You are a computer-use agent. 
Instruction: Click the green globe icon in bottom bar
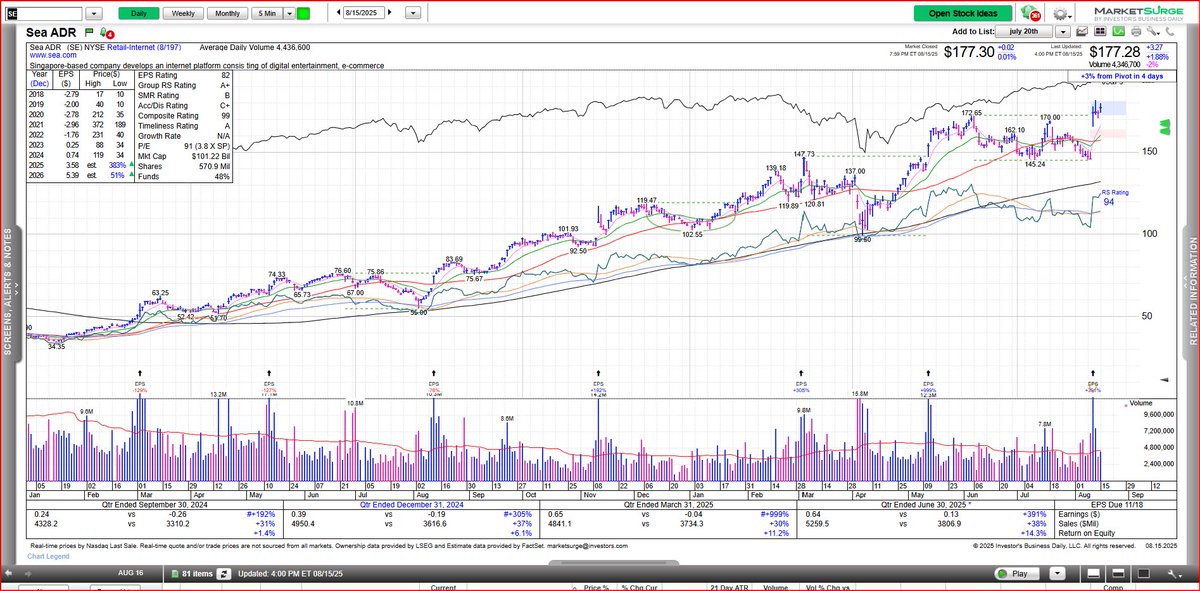[1000, 574]
